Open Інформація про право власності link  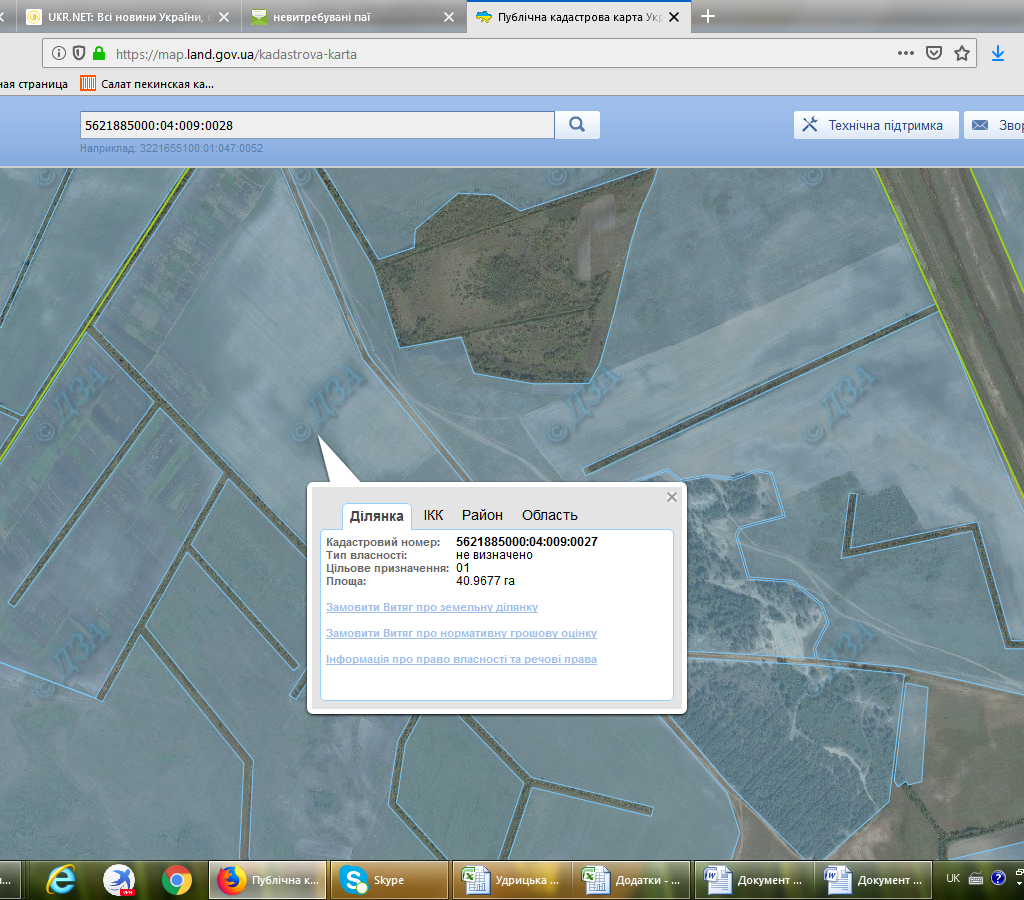pyautogui.click(x=461, y=659)
